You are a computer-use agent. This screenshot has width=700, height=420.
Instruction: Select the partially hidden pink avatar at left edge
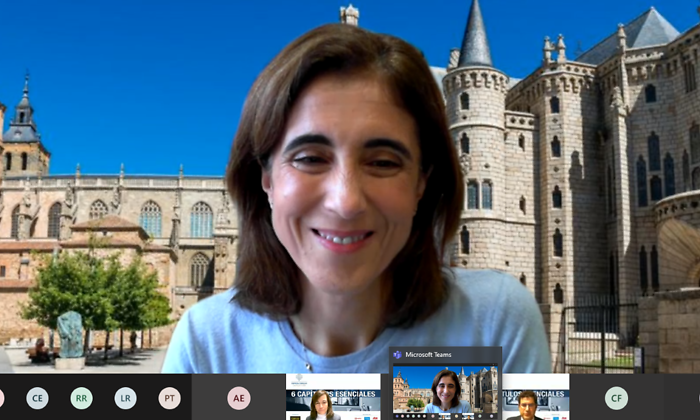(2, 398)
